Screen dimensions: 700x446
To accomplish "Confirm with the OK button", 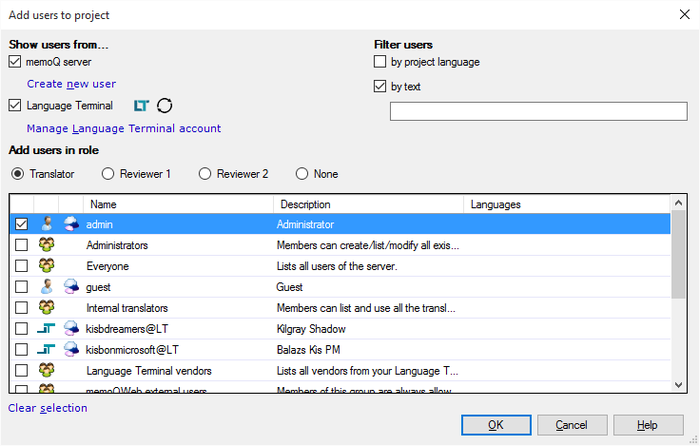I will coord(496,425).
